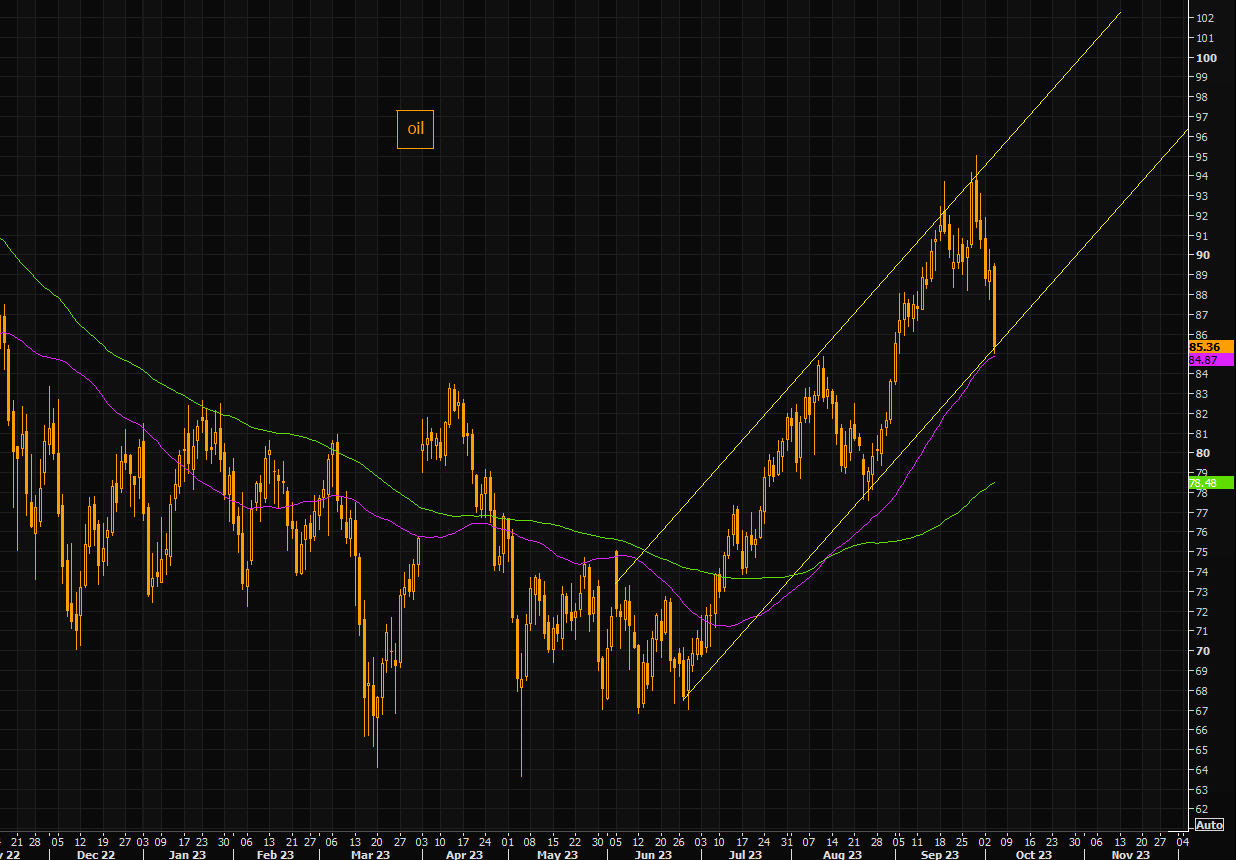Jump to Nov 23 on date axis

pos(1130,855)
